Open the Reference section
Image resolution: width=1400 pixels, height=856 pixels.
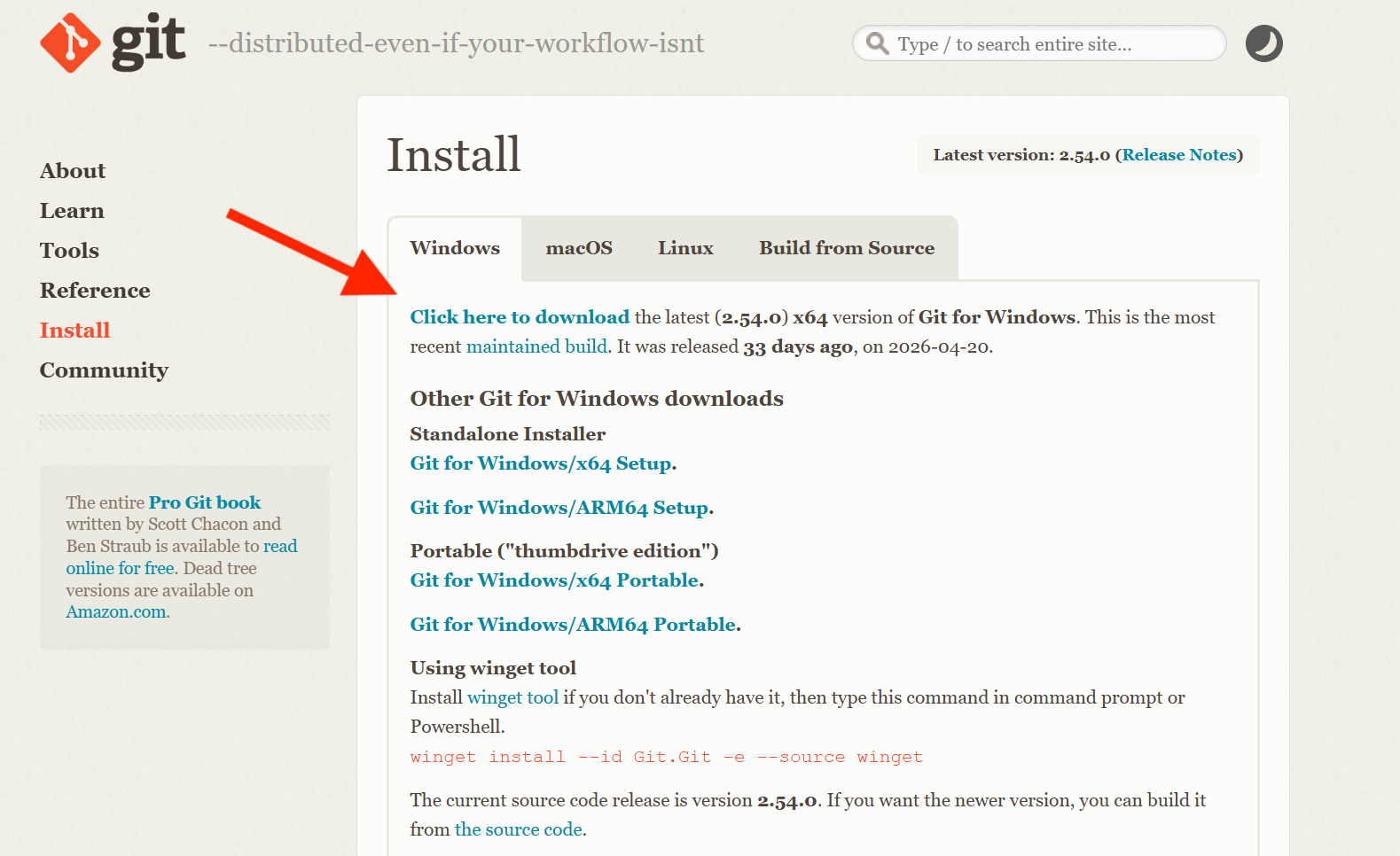click(95, 291)
